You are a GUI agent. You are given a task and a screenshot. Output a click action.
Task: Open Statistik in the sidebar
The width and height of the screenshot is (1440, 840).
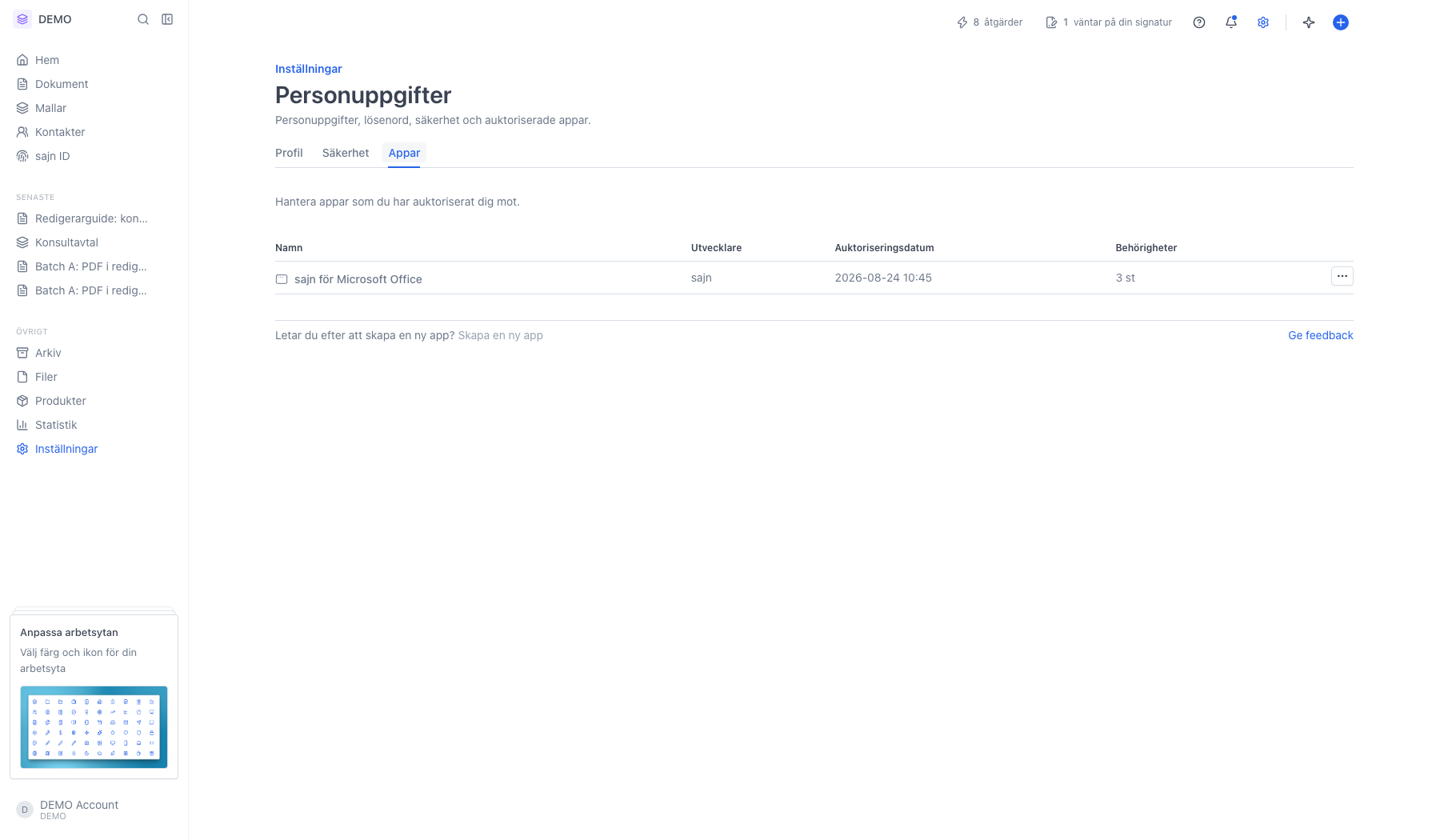click(94, 425)
